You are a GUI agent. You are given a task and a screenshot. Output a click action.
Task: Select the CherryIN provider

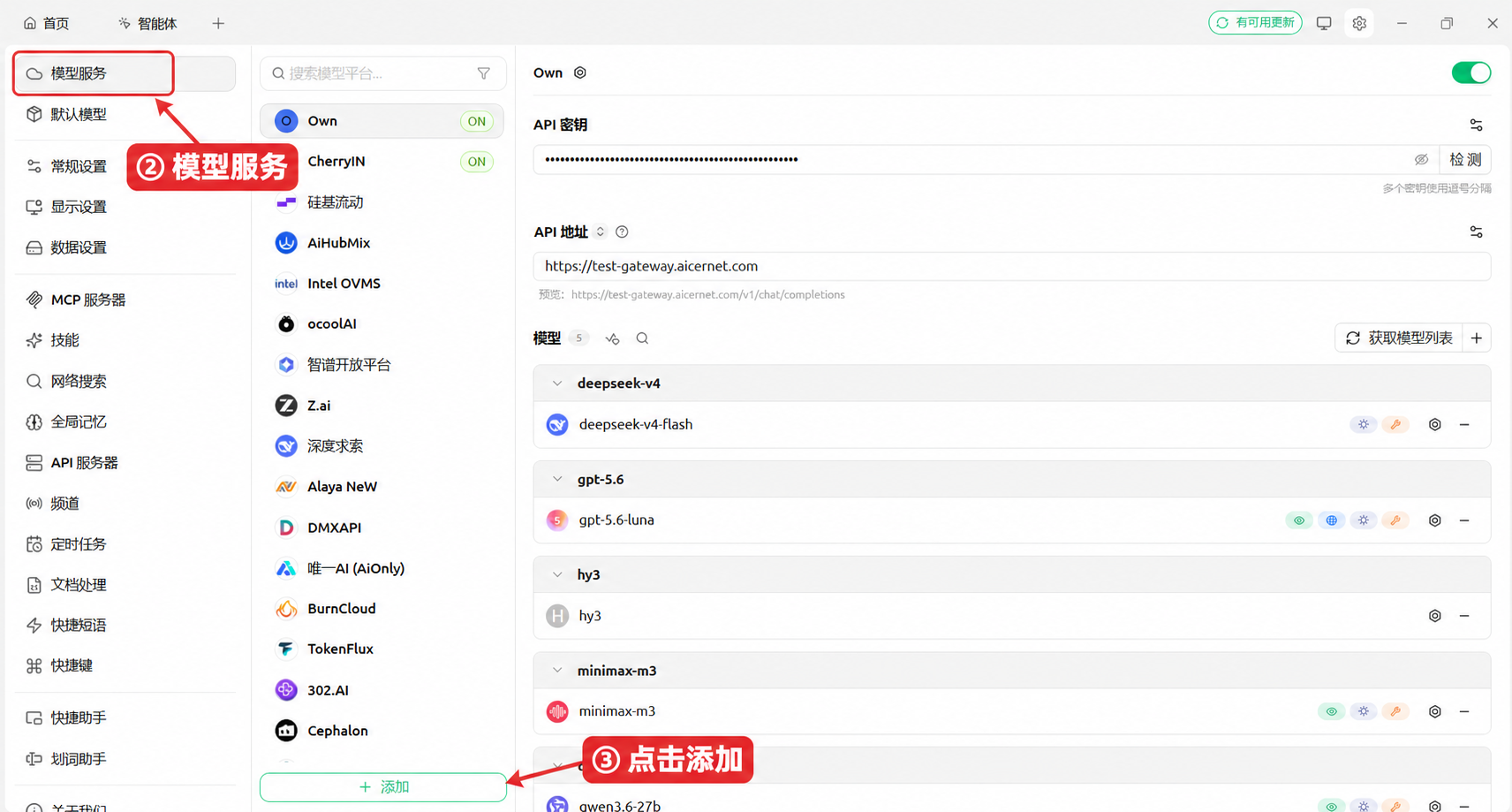pos(382,162)
